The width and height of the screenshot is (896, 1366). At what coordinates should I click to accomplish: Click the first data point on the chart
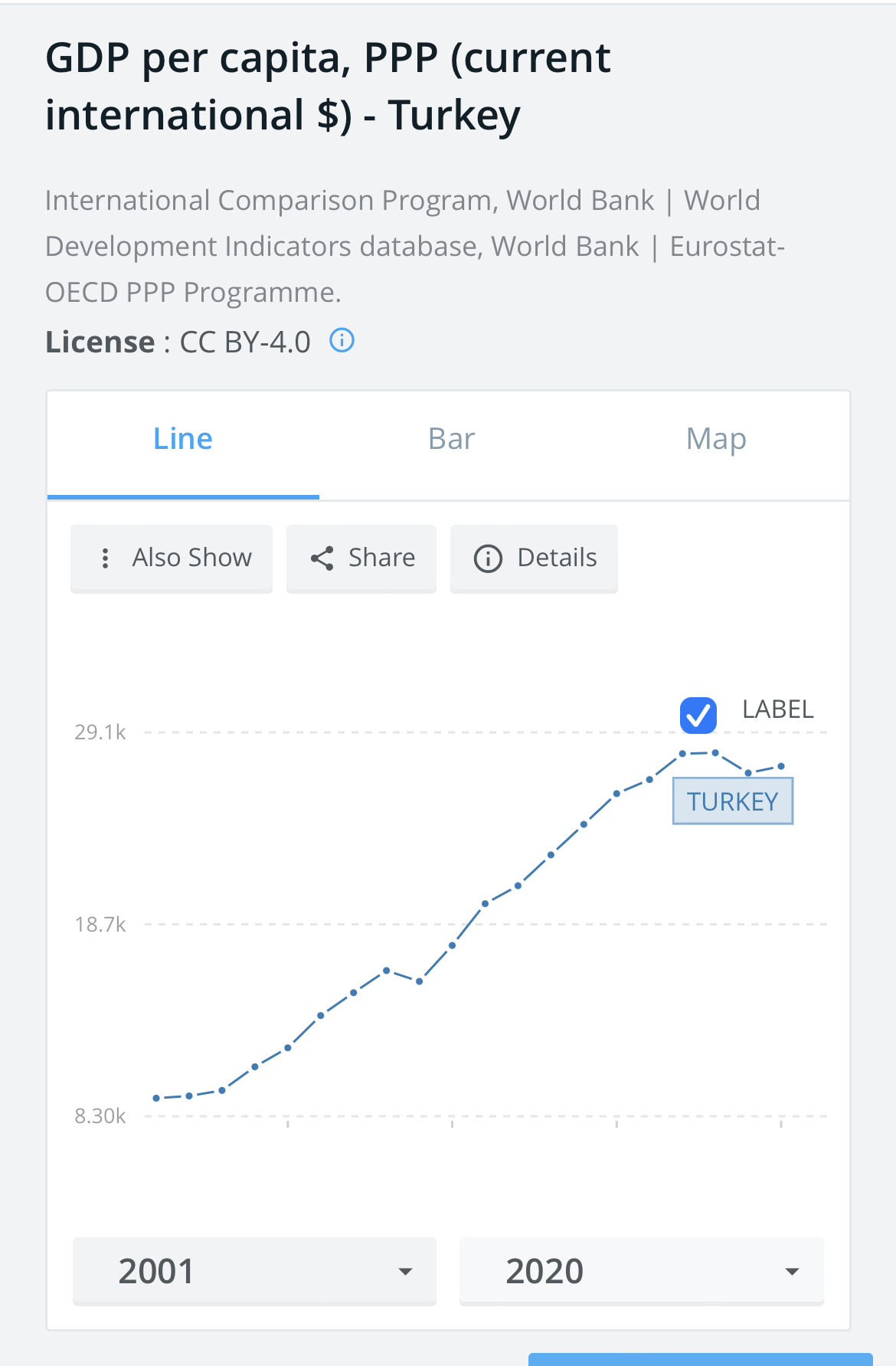(156, 1098)
